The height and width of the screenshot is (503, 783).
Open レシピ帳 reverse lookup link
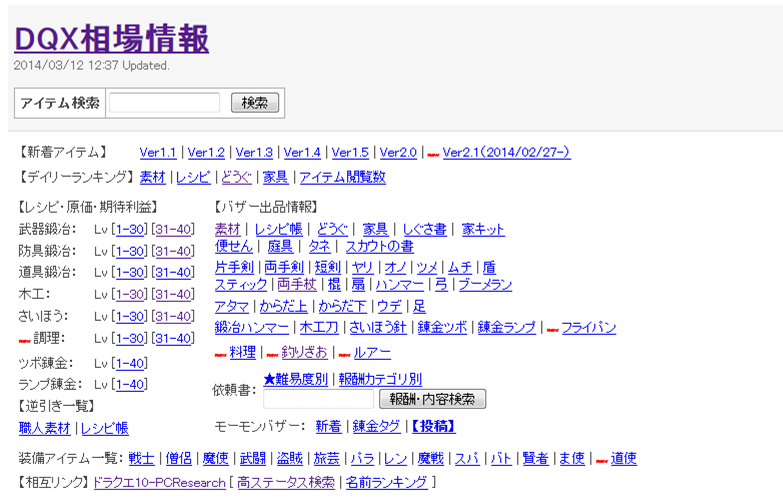tap(104, 428)
